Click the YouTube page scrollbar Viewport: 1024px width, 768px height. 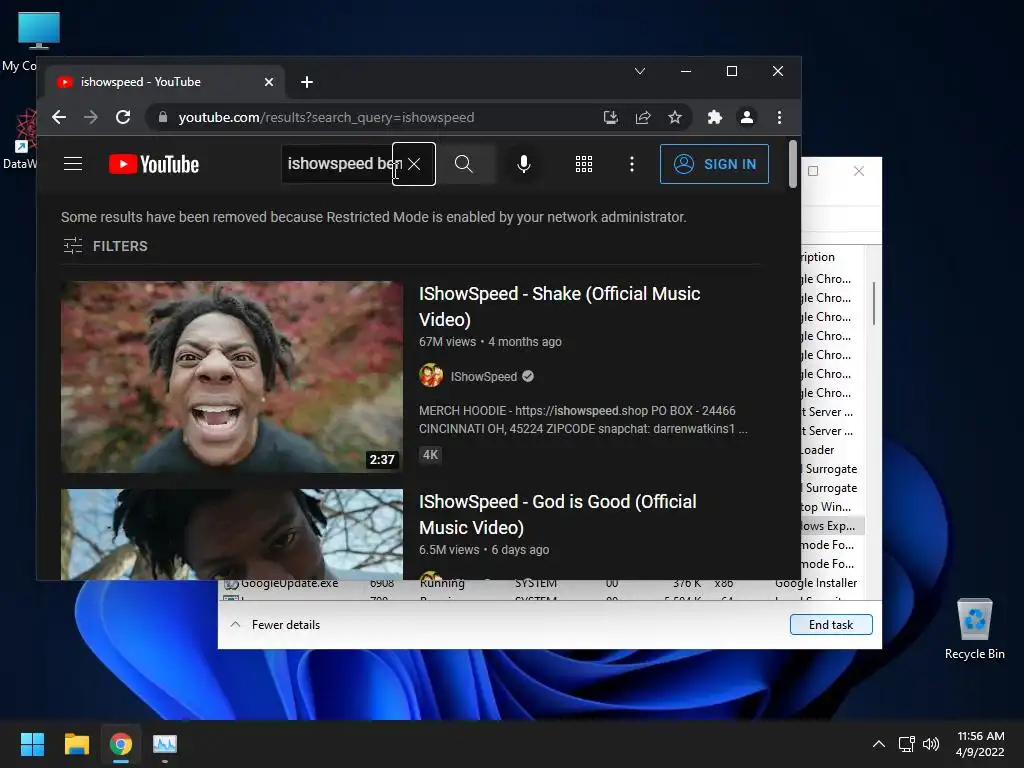(x=793, y=165)
